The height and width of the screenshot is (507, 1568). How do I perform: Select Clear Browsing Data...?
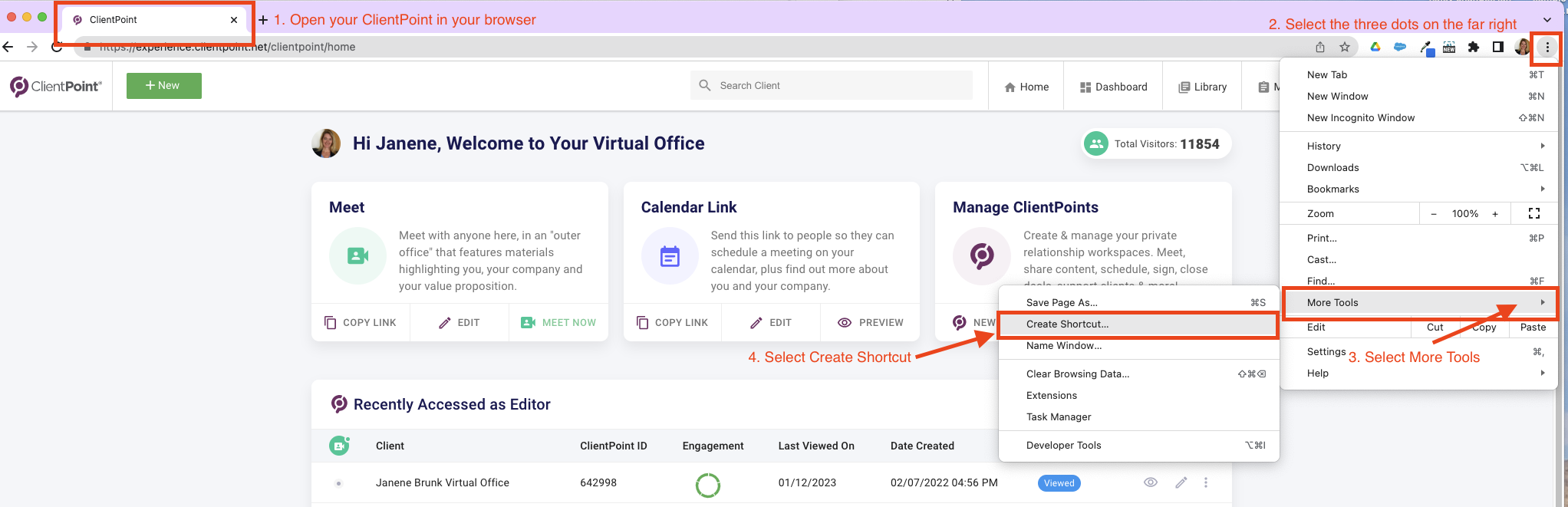coord(1138,374)
